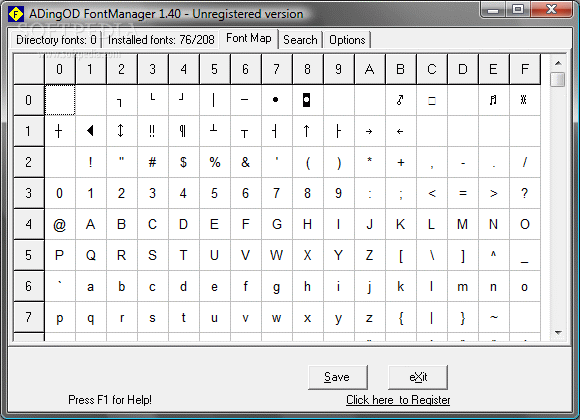The image size is (580, 420).
Task: Select the uppercase A cell in row 4
Action: coord(91,224)
